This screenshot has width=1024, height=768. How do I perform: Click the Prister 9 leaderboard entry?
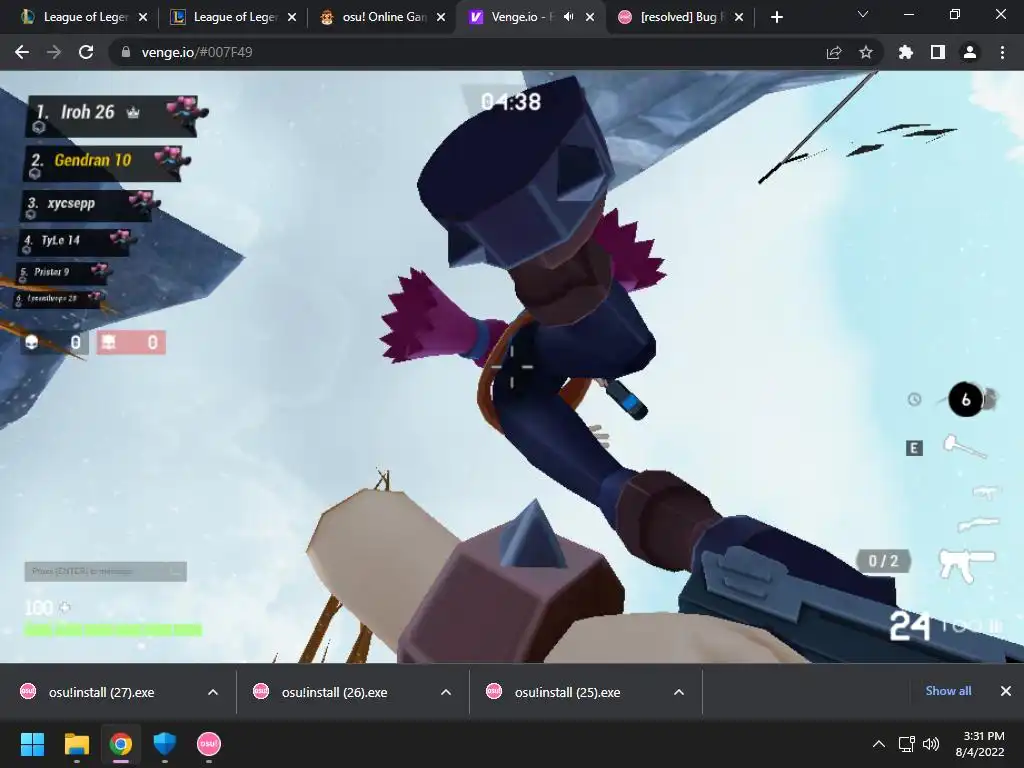click(63, 272)
